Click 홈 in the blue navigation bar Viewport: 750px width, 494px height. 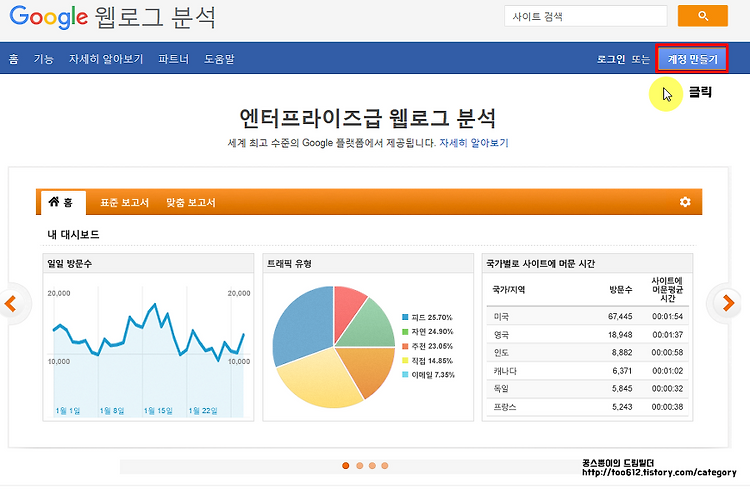[x=13, y=59]
